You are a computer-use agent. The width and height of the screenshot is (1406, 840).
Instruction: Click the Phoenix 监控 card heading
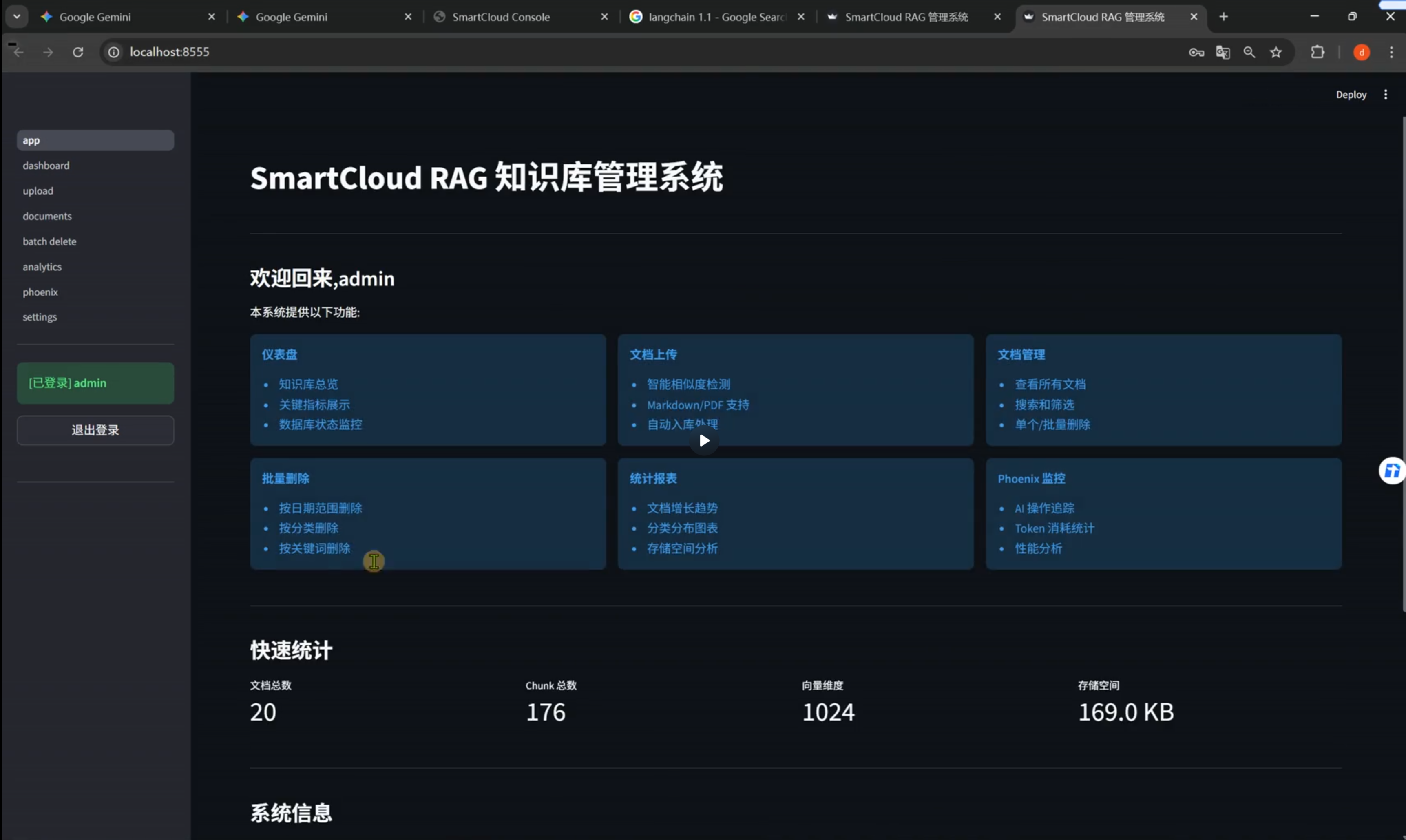pos(1031,478)
